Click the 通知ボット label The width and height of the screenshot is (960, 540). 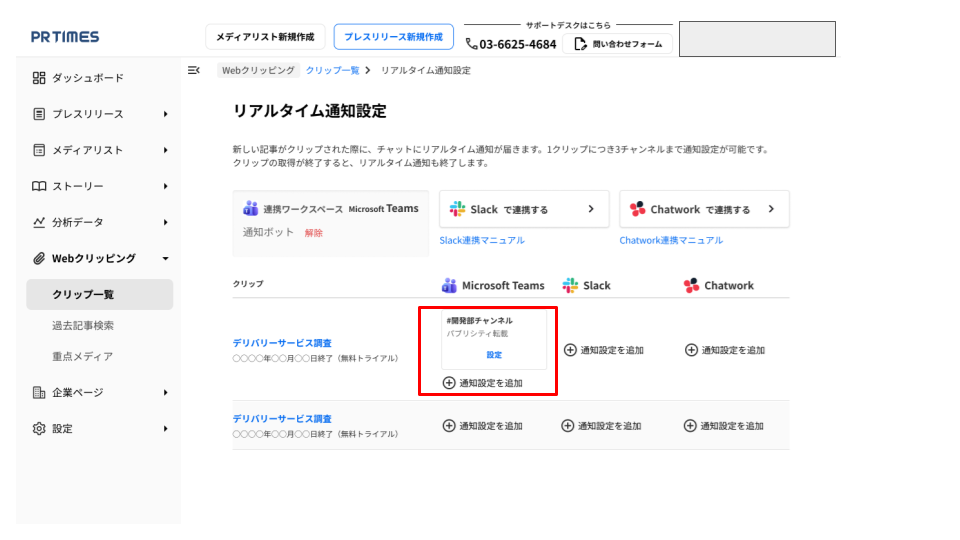tap(268, 232)
